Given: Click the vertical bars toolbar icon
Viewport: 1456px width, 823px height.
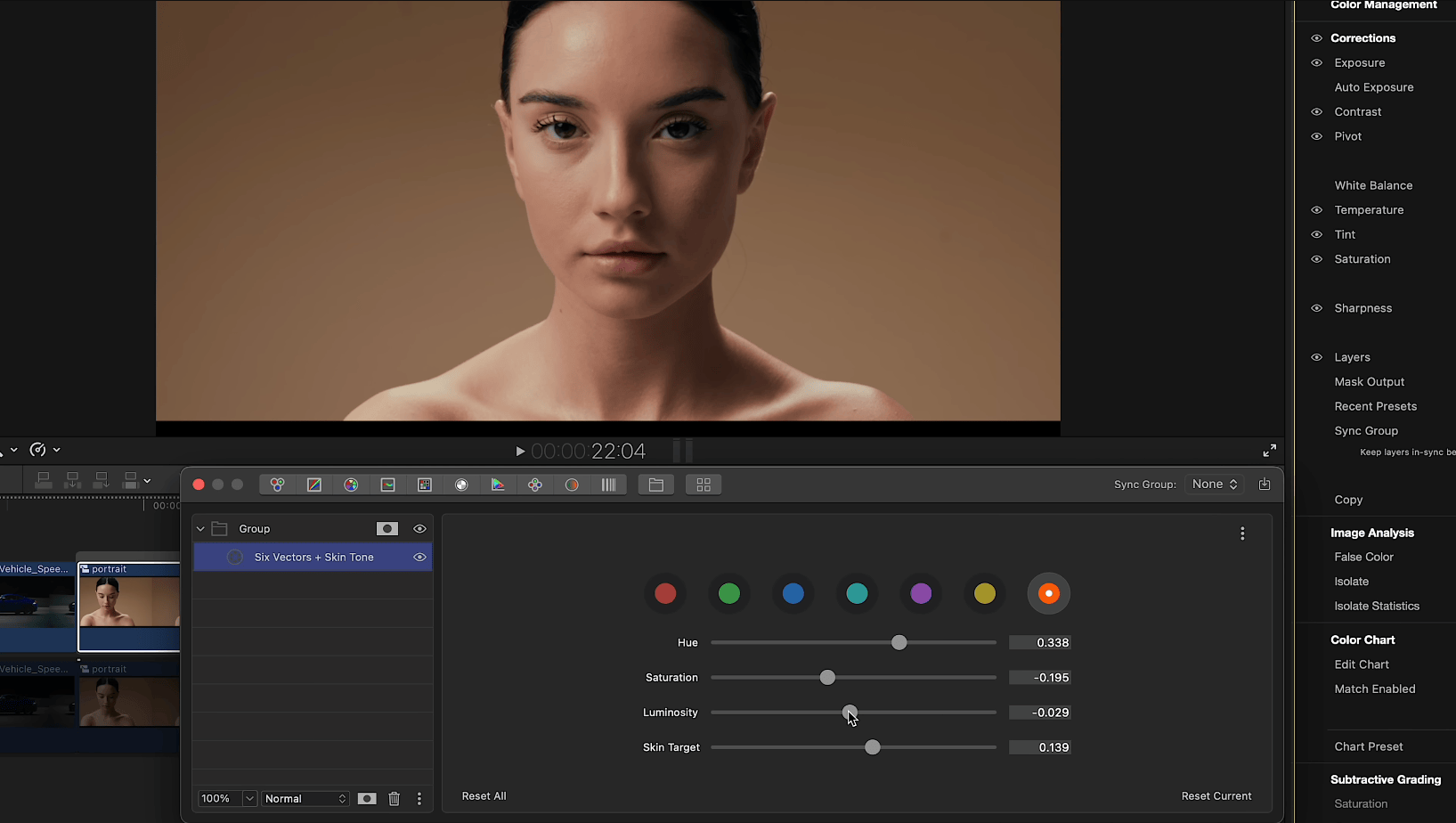Looking at the screenshot, I should [x=609, y=485].
